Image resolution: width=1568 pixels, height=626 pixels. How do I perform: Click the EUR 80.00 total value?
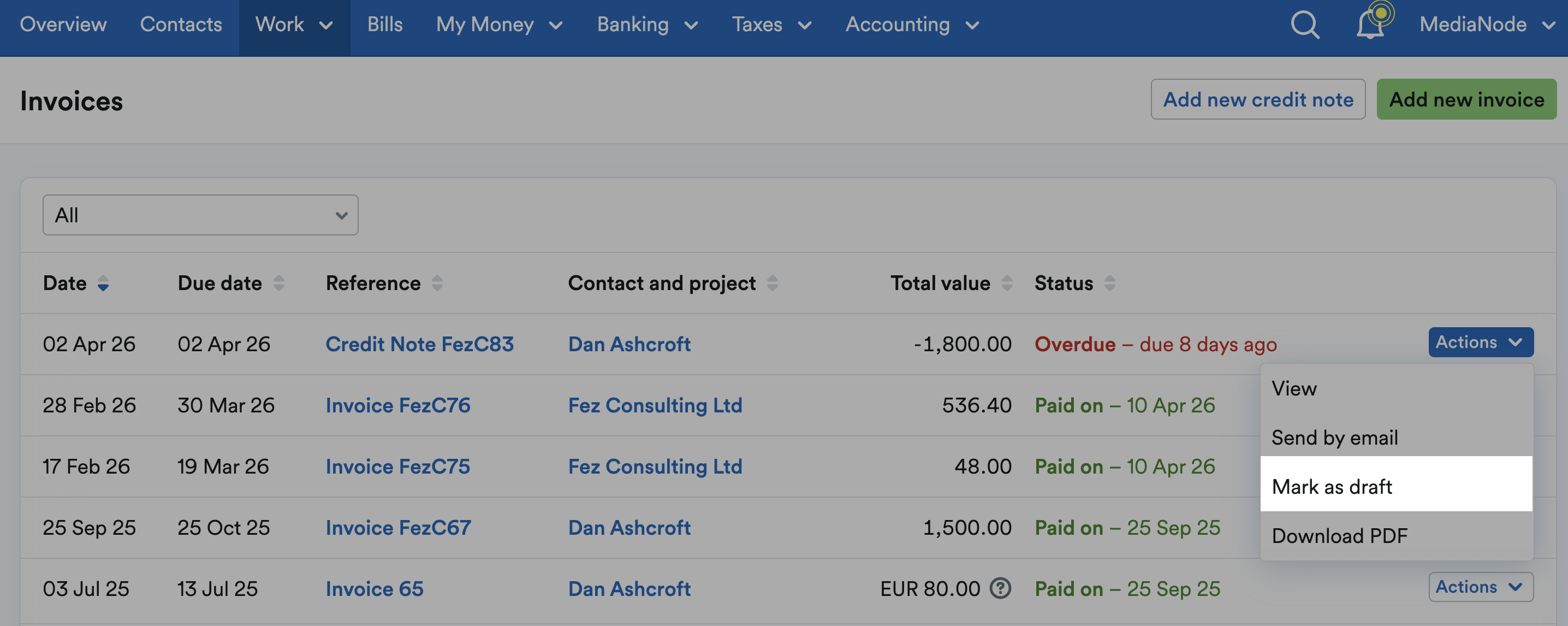[930, 589]
